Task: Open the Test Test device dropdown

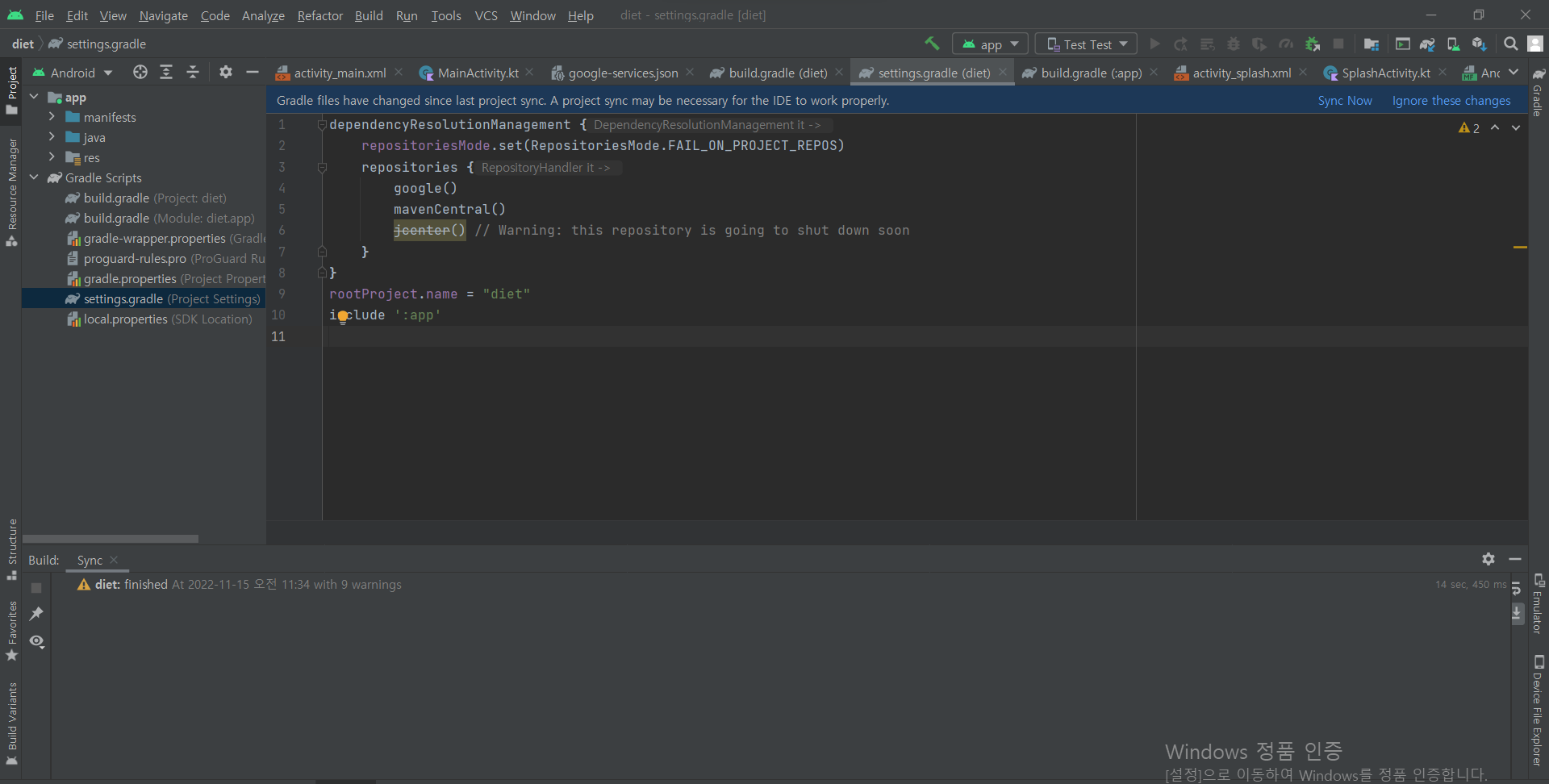Action: 1087,44
